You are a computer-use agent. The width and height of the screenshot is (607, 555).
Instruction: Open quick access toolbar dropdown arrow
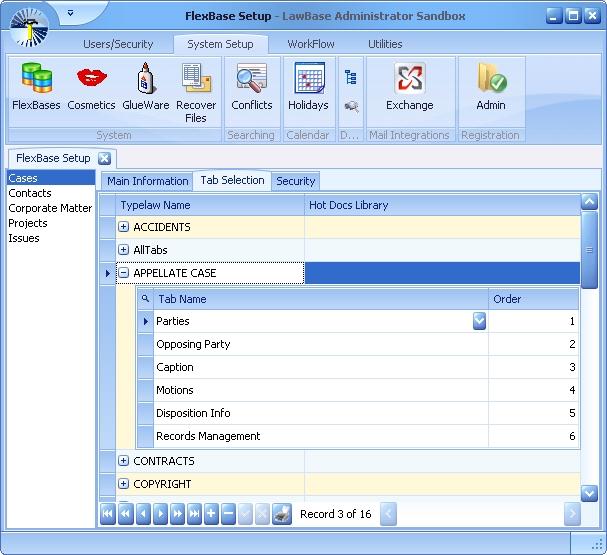point(70,13)
